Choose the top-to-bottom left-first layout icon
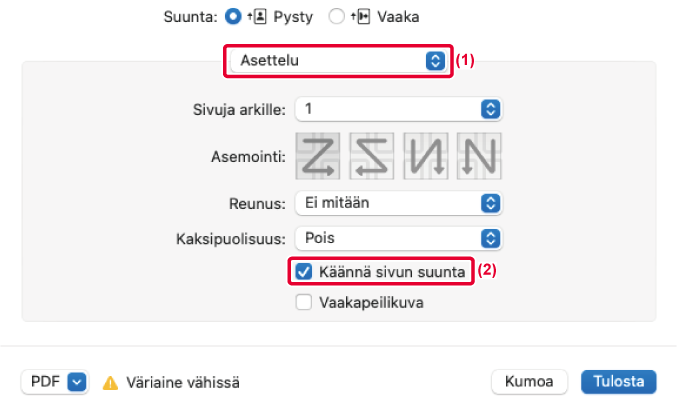677x409 pixels. tap(426, 156)
